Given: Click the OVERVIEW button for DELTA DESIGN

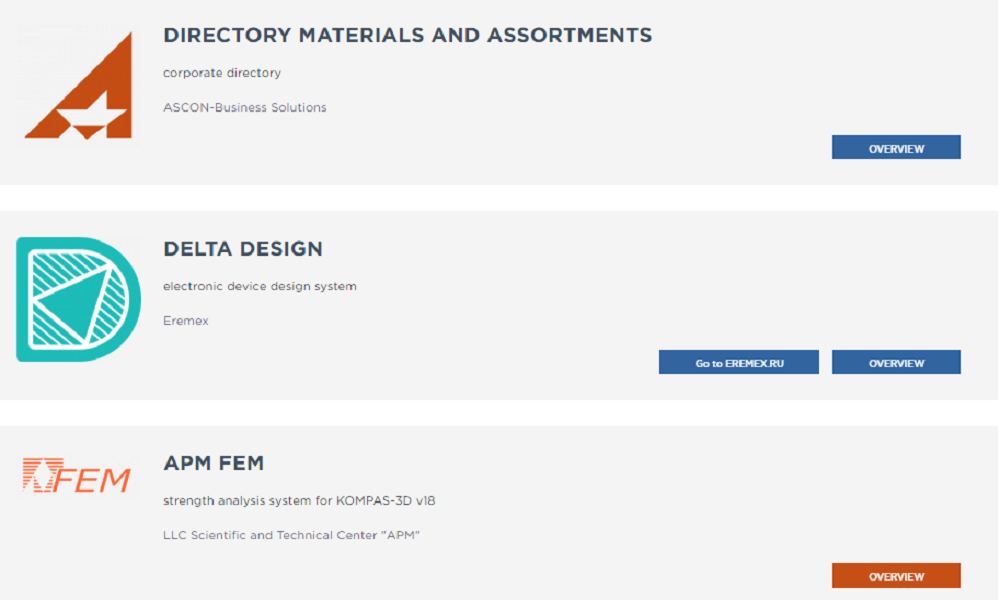Looking at the screenshot, I should [x=895, y=361].
